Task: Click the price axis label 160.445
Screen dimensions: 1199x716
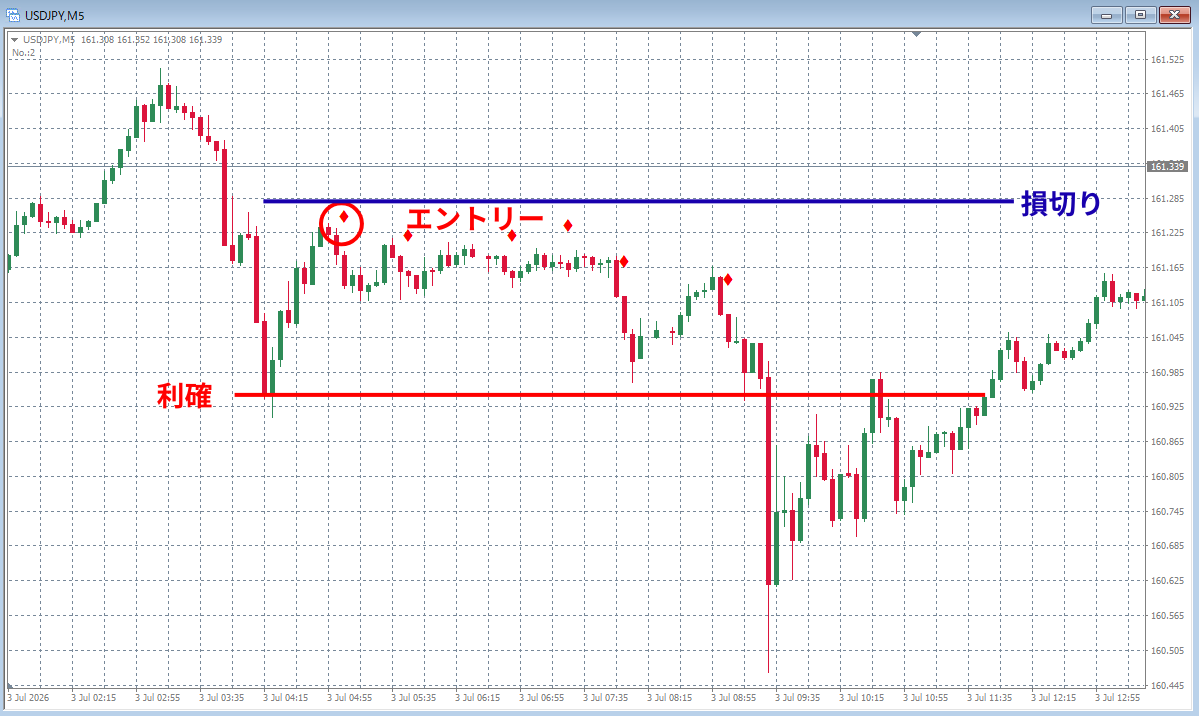Action: [1167, 685]
